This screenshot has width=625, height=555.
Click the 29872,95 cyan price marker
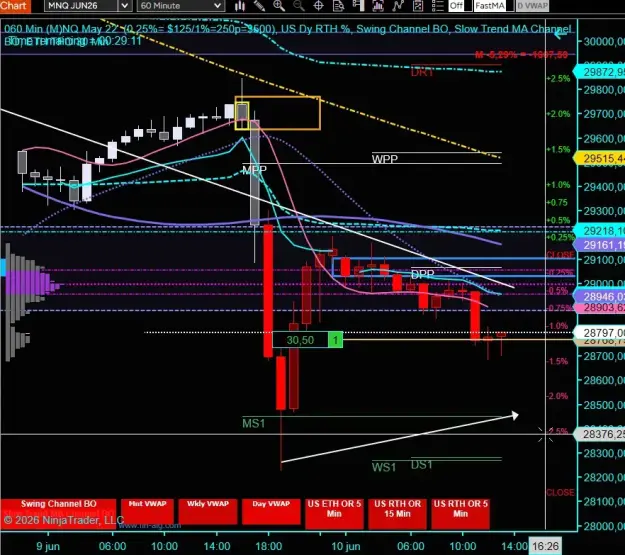(x=599, y=72)
